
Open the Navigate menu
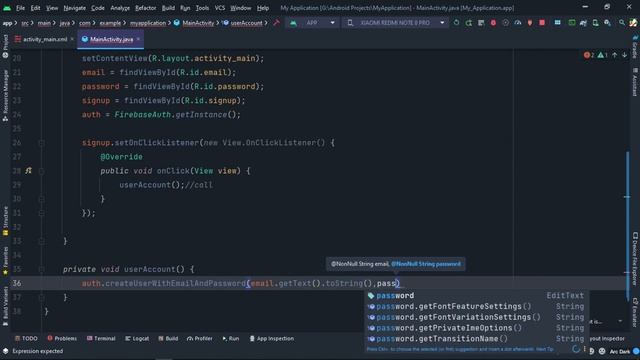[x=75, y=8]
